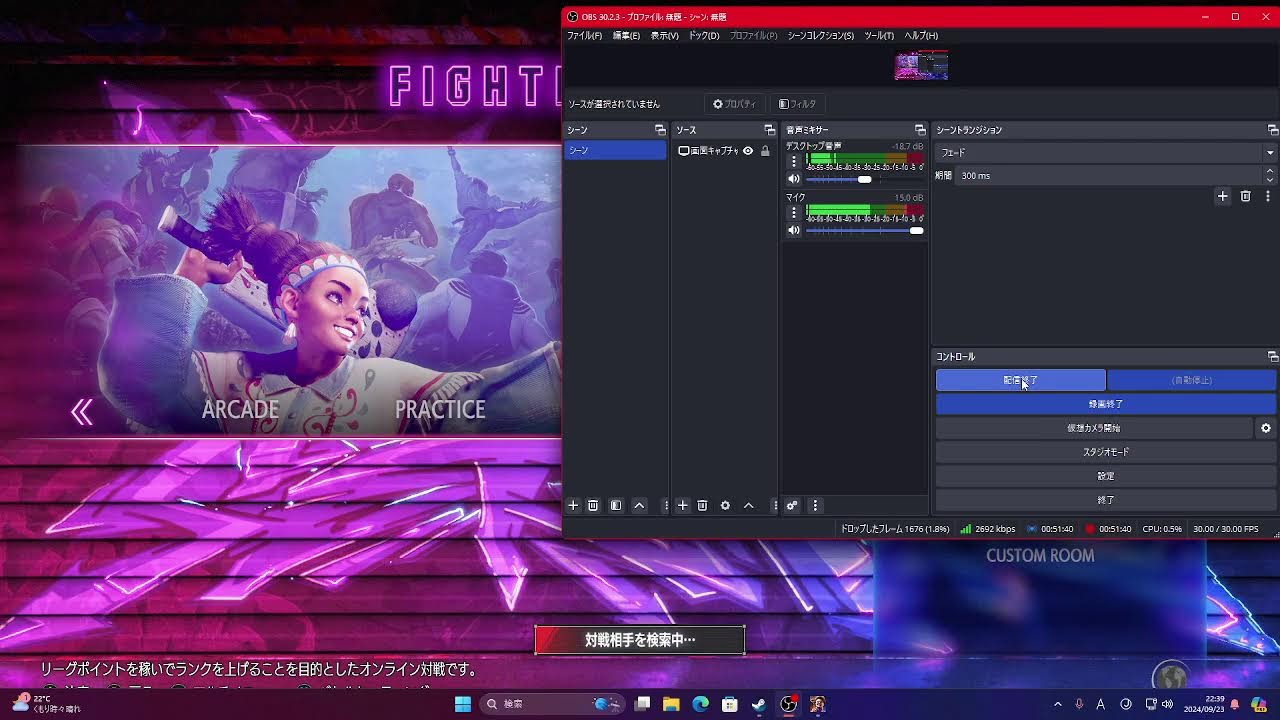Add a new scene with the plus icon
The image size is (1280, 720).
[x=573, y=506]
